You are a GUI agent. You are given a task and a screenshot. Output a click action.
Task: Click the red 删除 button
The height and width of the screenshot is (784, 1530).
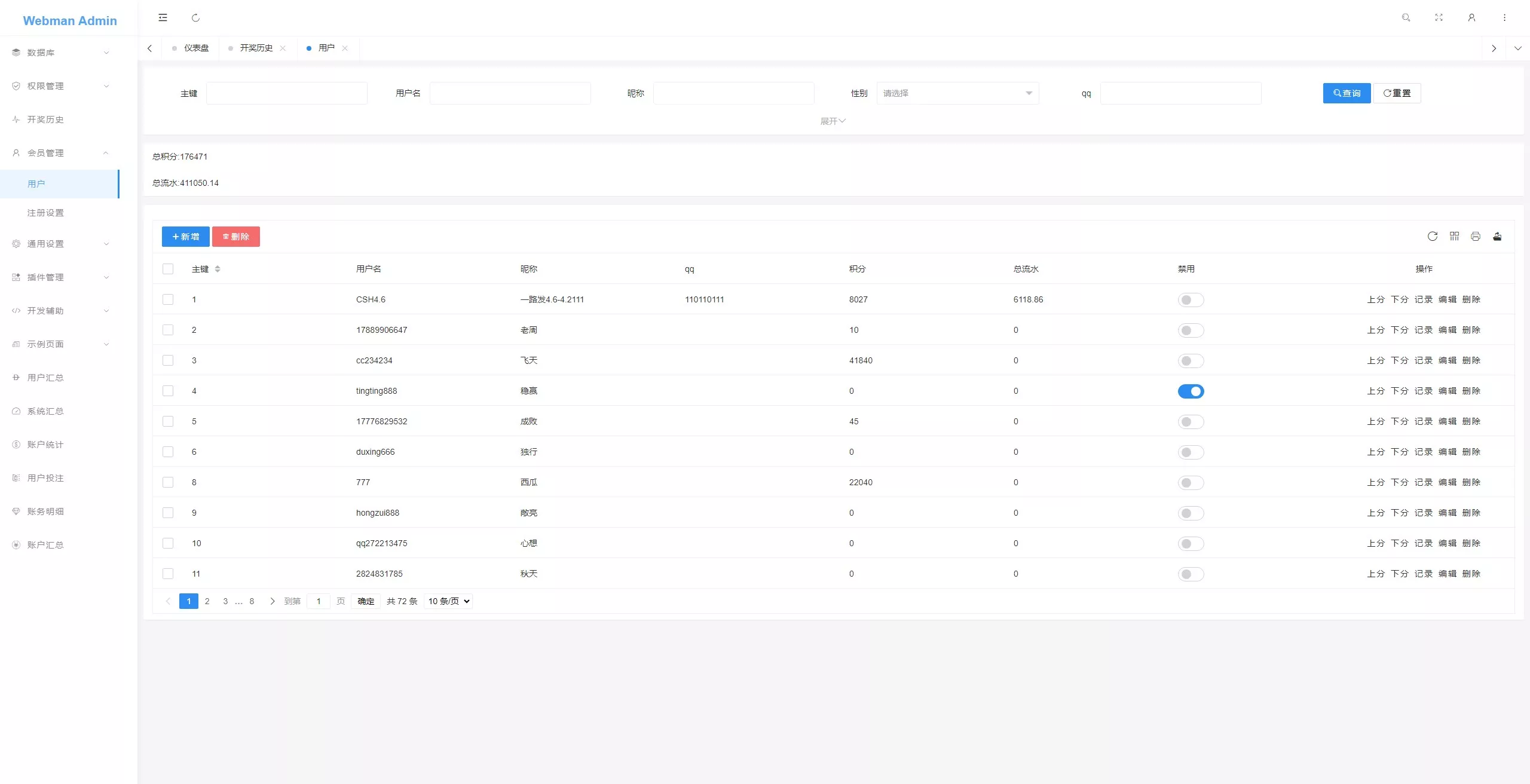pos(235,237)
